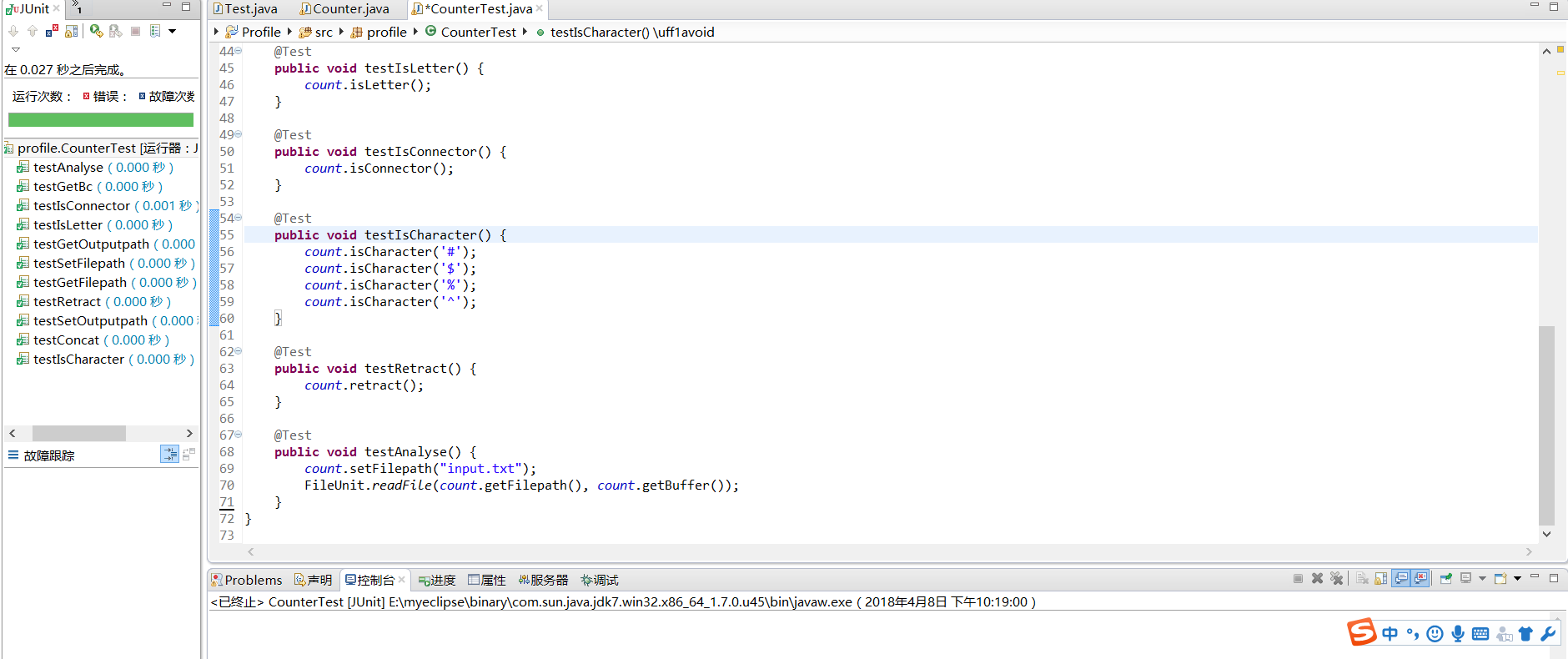The image size is (1568, 659).
Task: Open the Problems tab
Action: [x=247, y=580]
